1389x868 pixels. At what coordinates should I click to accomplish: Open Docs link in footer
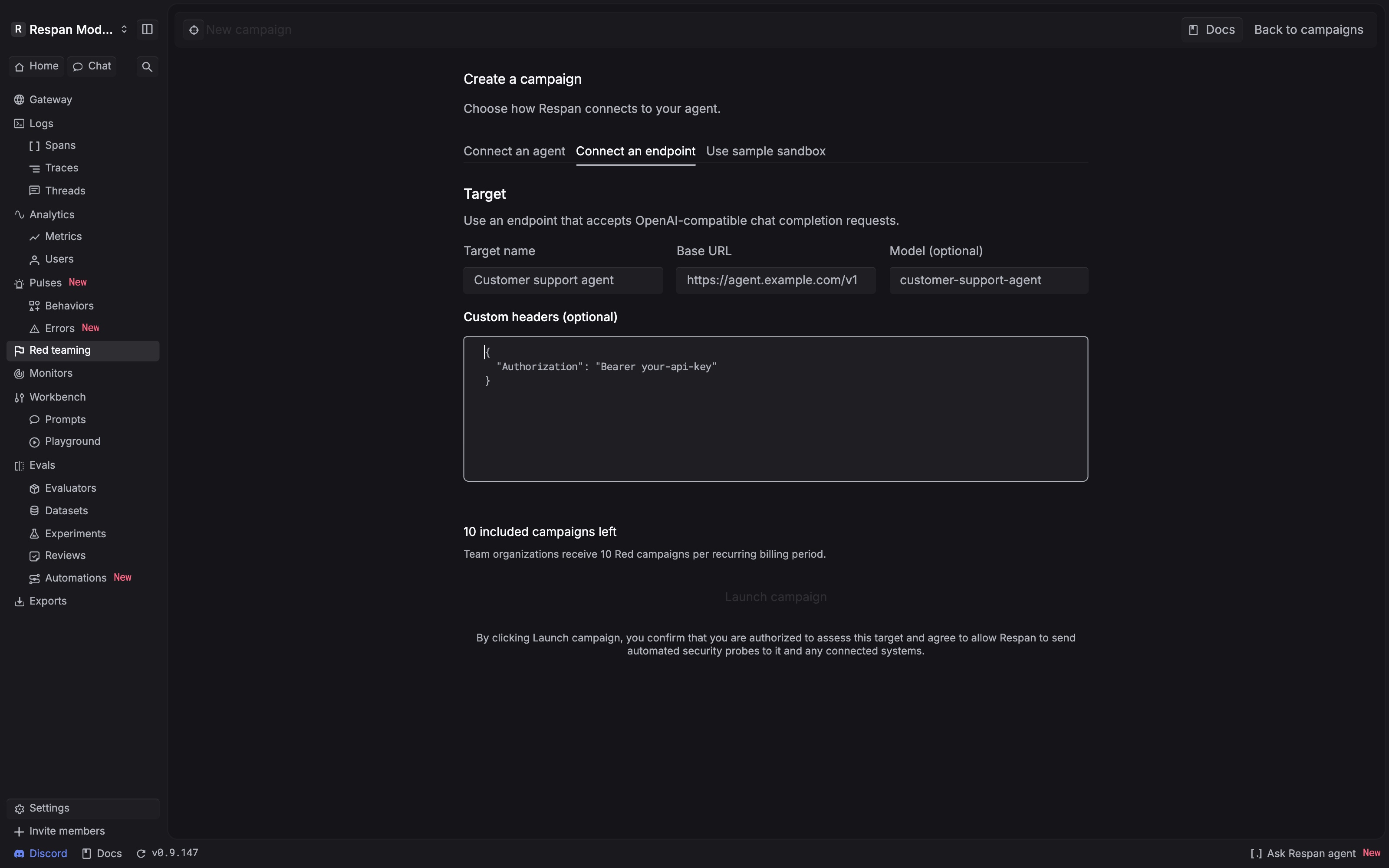[x=102, y=854]
